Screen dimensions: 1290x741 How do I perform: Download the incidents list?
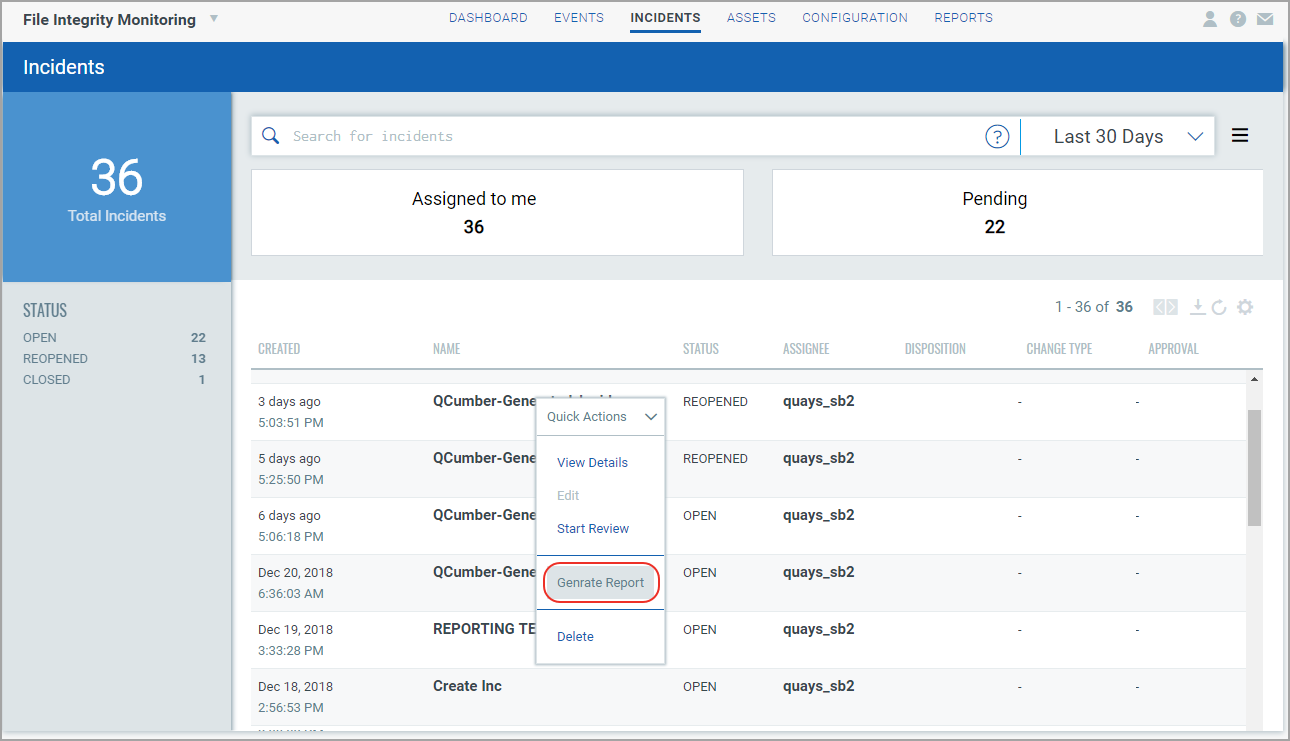[1197, 307]
